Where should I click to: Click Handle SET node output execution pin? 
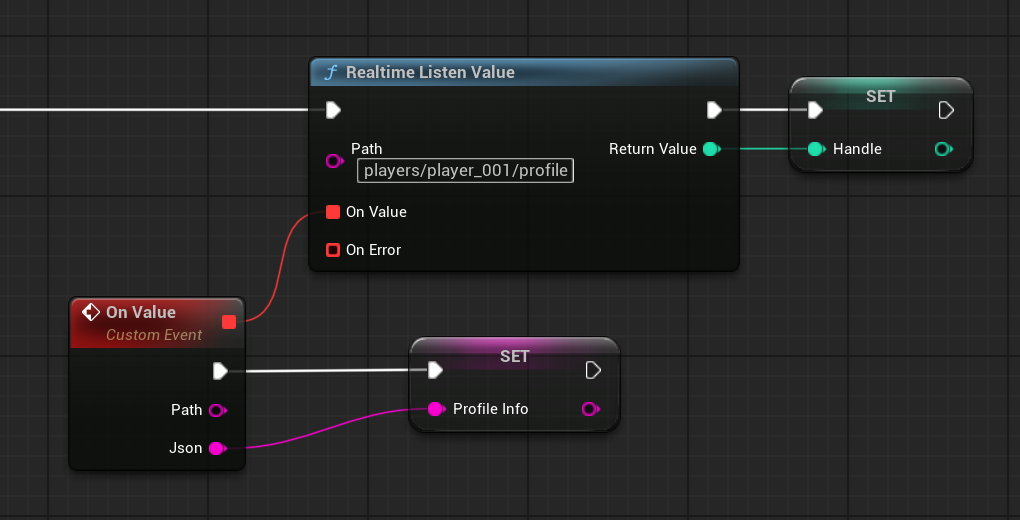946,110
